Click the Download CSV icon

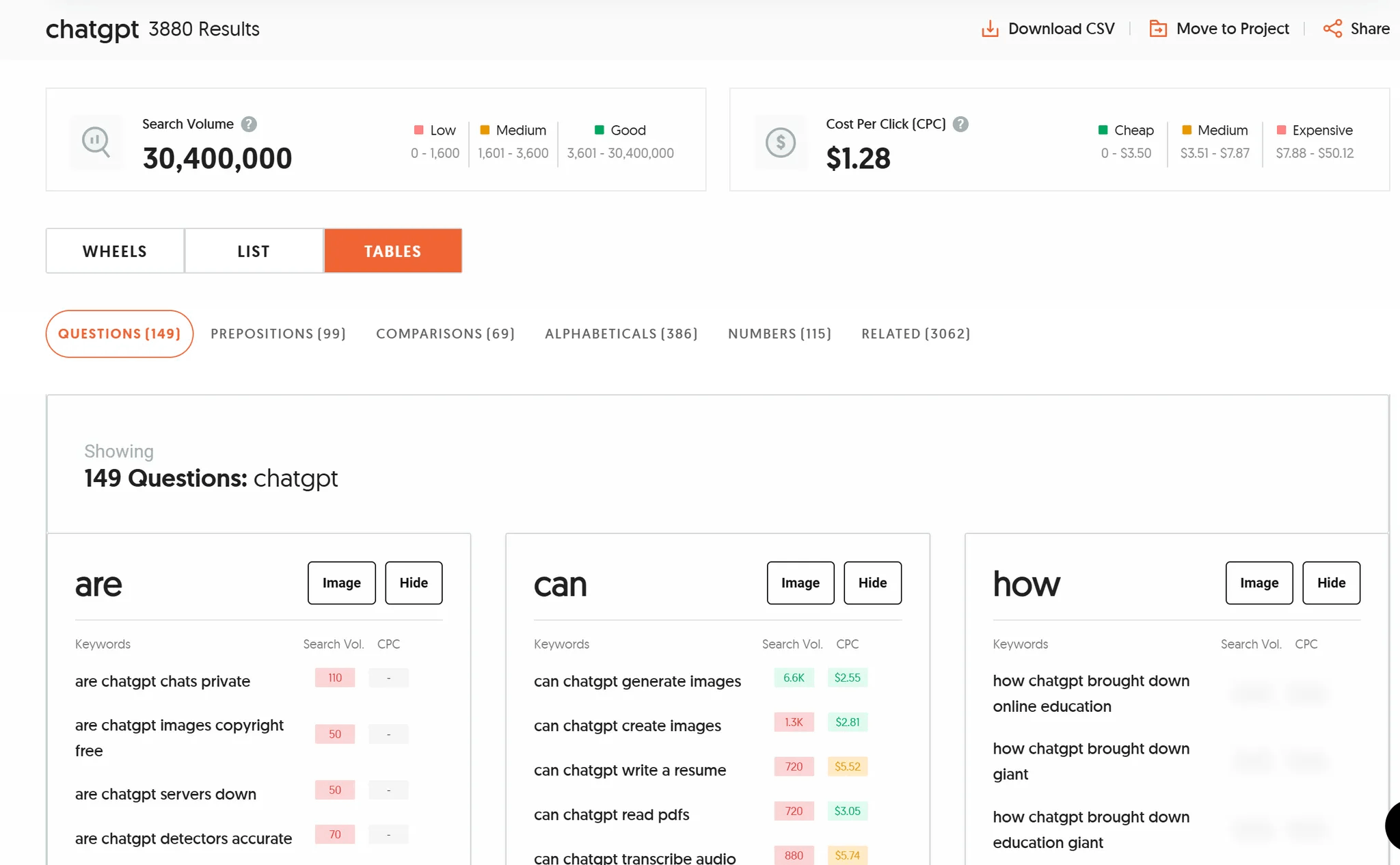point(990,29)
